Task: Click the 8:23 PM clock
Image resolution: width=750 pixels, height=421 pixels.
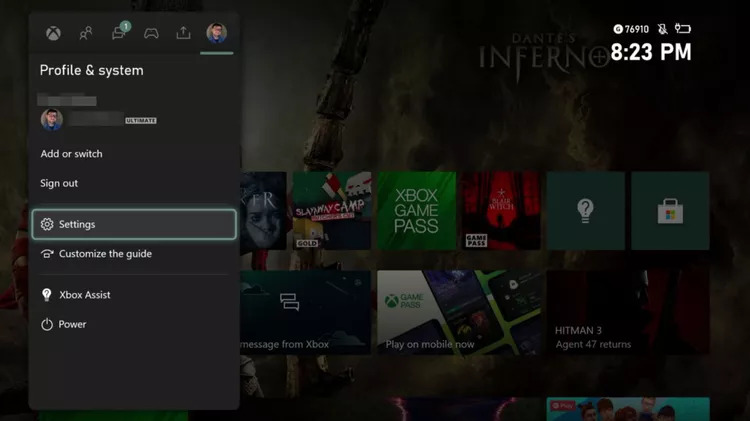Action: [651, 52]
